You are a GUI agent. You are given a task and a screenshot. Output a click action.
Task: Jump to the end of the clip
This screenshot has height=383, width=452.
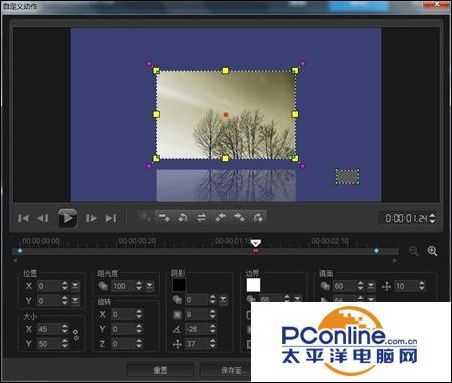click(x=111, y=218)
